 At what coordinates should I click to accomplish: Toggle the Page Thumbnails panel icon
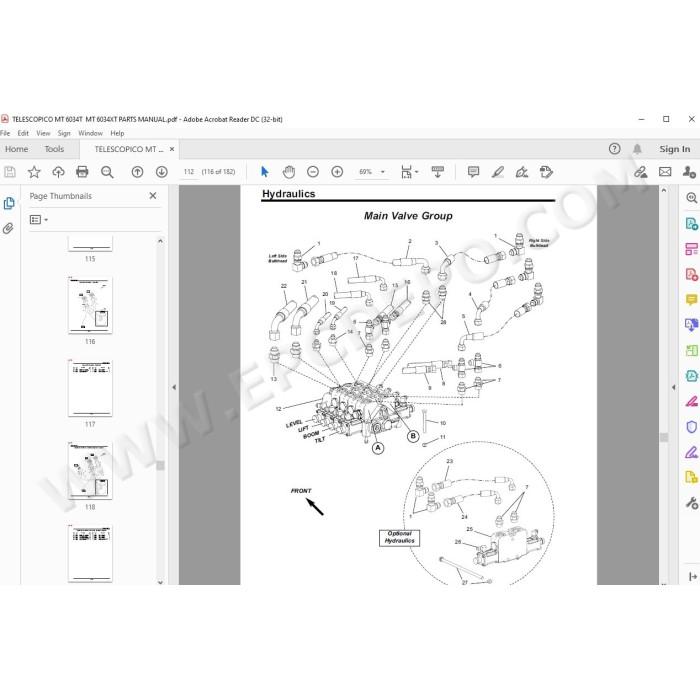[8, 204]
